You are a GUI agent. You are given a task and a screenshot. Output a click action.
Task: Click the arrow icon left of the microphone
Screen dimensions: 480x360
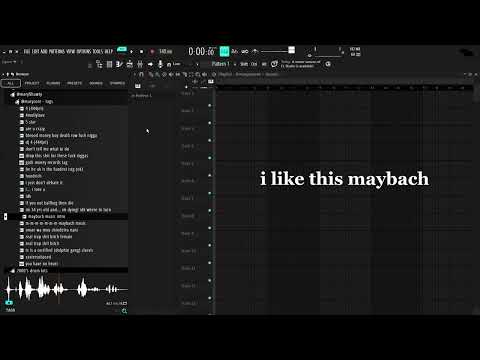pos(150,64)
